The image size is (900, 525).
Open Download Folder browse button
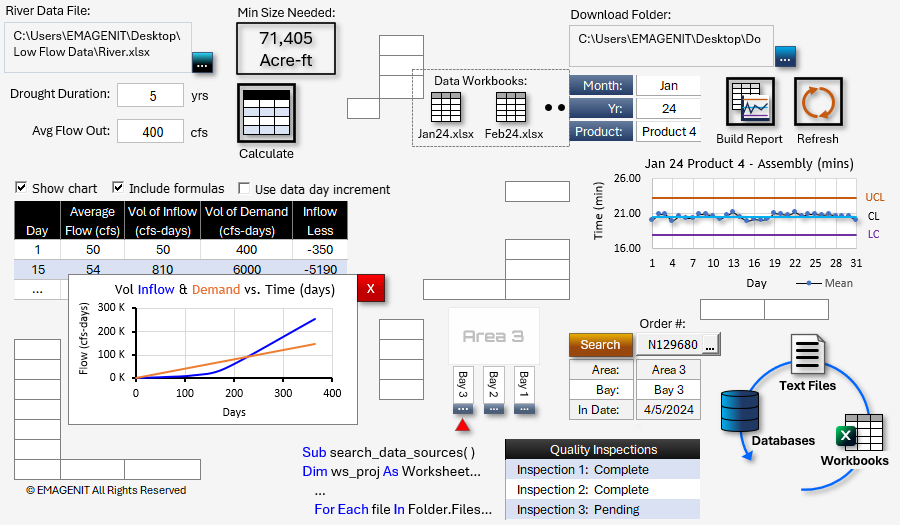tap(785, 58)
